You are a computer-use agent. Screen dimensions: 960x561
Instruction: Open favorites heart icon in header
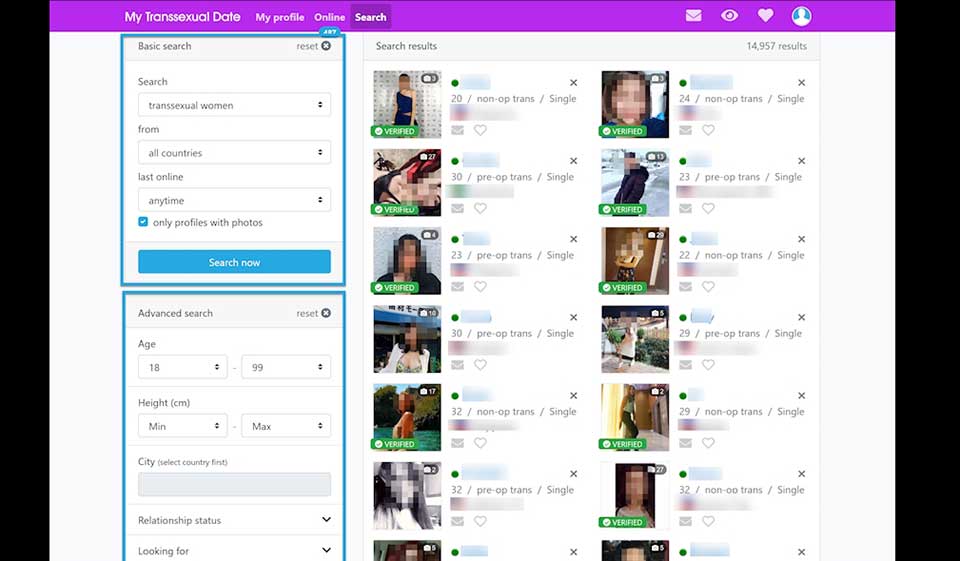click(765, 16)
